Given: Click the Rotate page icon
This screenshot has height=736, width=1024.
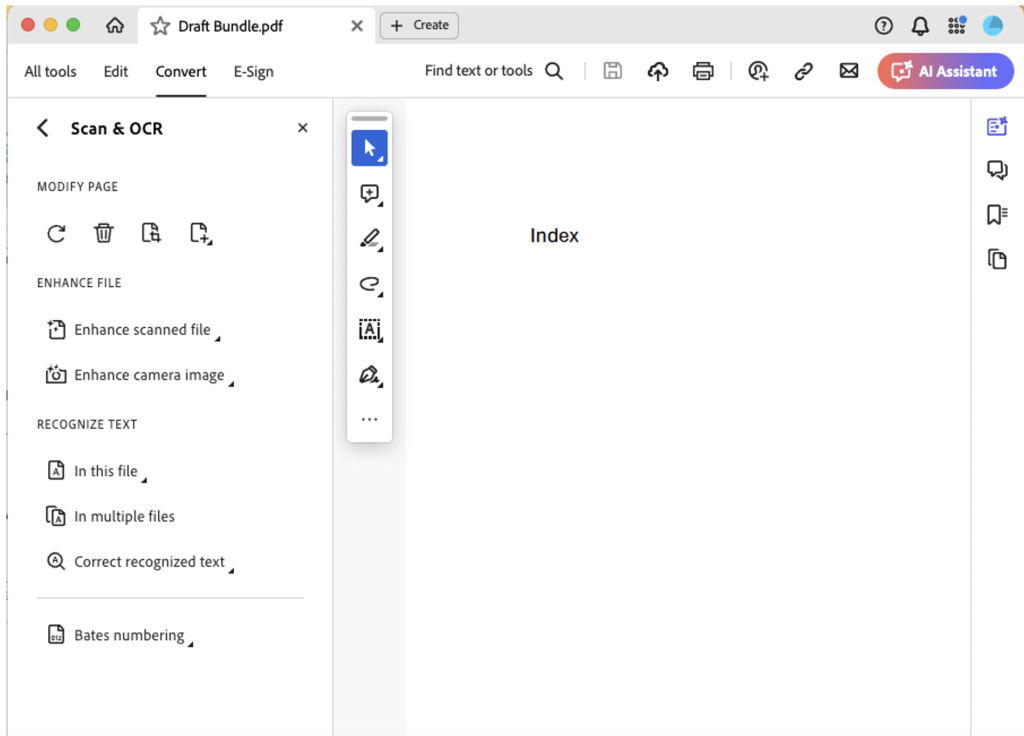Looking at the screenshot, I should point(56,234).
